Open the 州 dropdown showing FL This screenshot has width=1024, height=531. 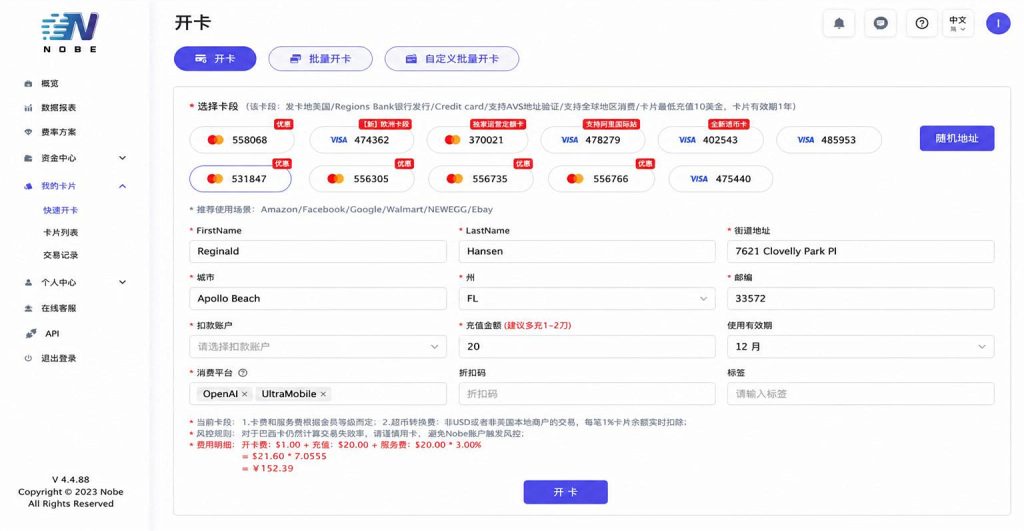tap(587, 298)
